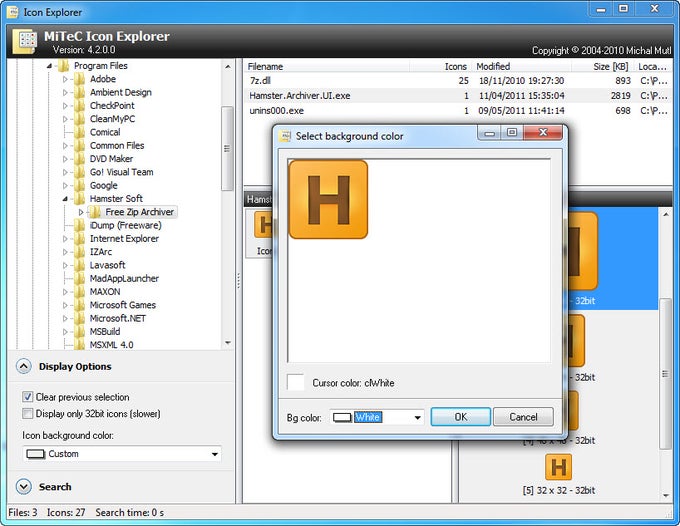Click the MiTeC Icon Explorer logo icon
The height and width of the screenshot is (526, 680).
(24, 41)
